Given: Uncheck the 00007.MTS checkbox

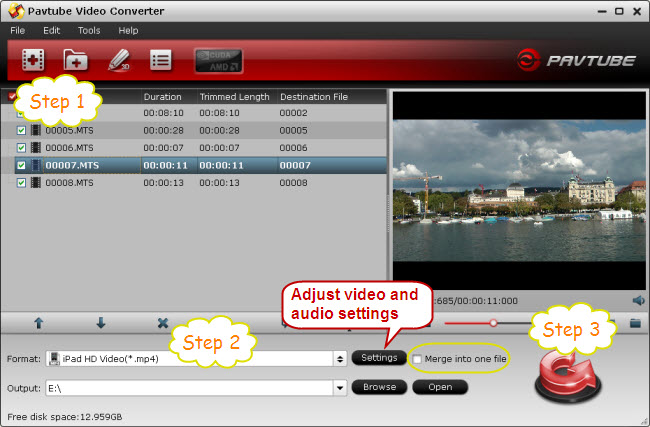Looking at the screenshot, I should 21,165.
